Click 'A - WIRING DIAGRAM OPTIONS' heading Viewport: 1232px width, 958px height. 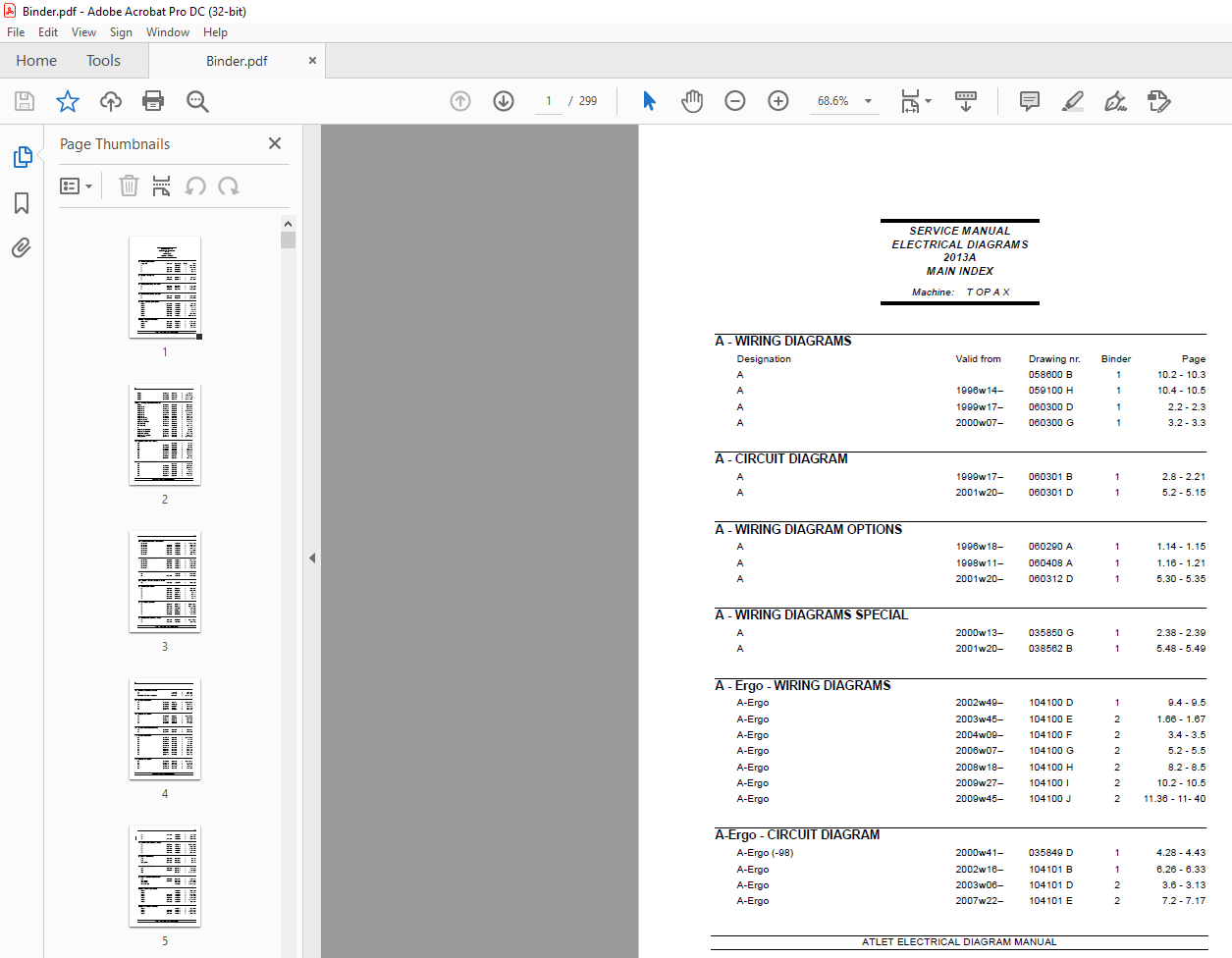(809, 529)
